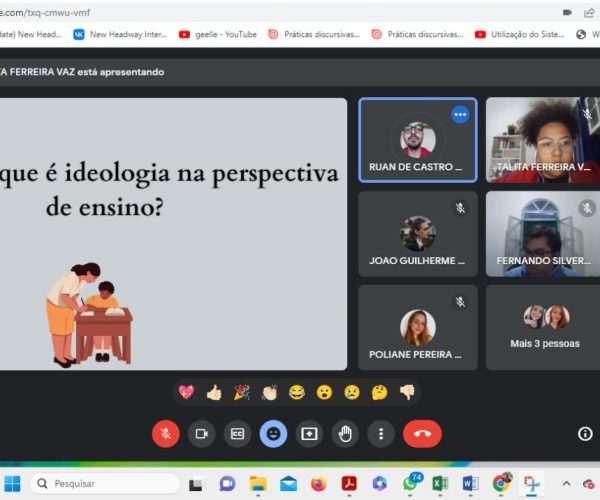Open options on RUAN DE CASTRO tile
This screenshot has width=600, height=500.
pos(460,114)
